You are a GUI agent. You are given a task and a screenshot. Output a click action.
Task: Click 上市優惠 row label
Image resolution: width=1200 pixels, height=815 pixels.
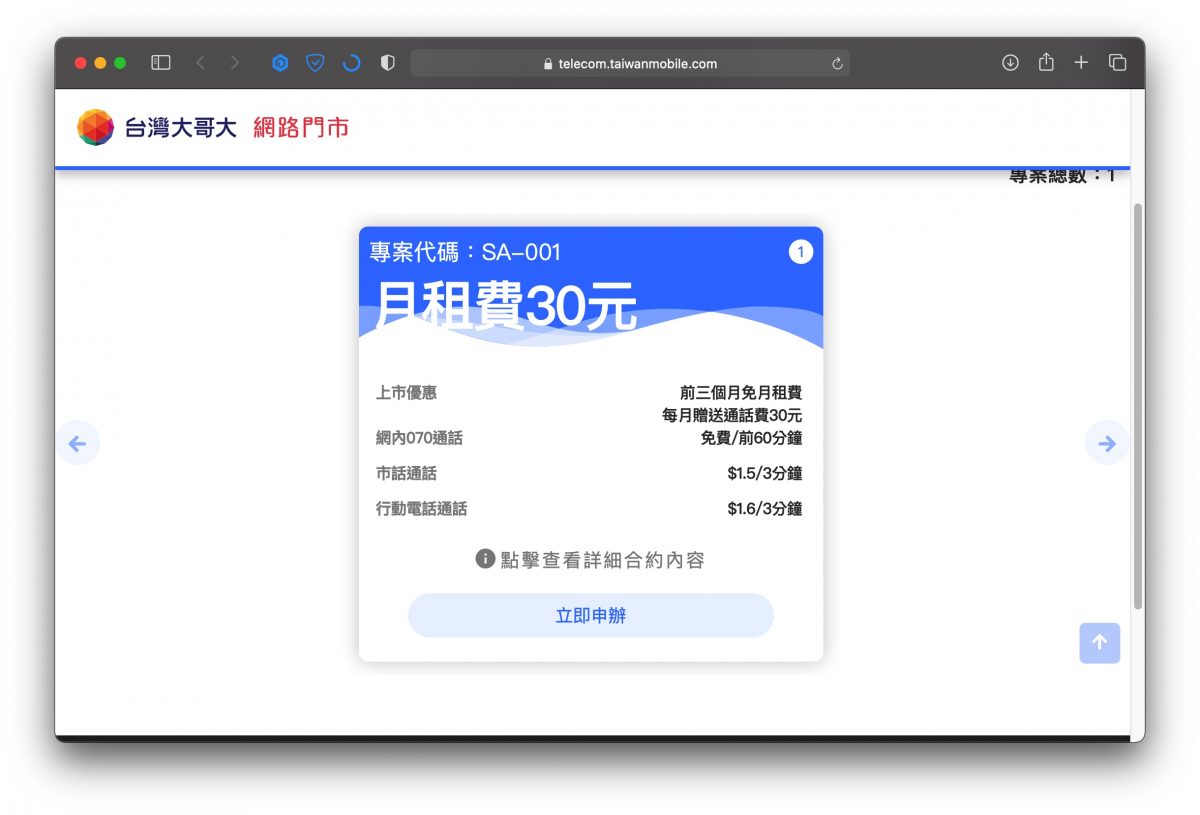click(406, 393)
